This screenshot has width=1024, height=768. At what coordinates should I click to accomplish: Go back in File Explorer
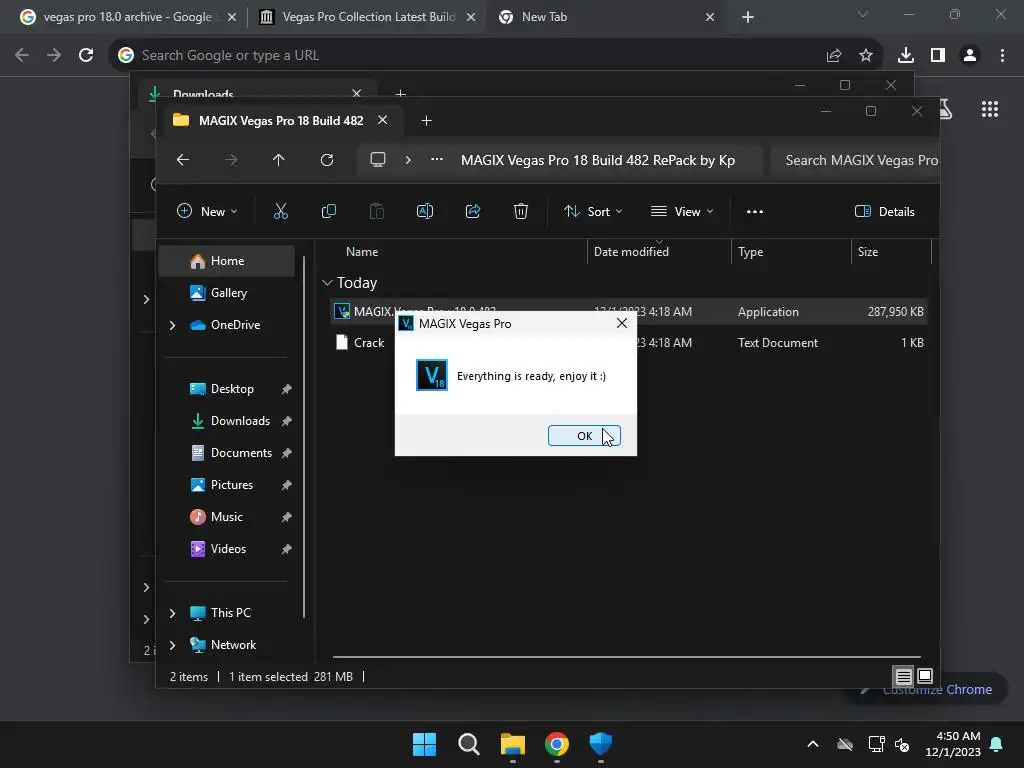coord(183,160)
